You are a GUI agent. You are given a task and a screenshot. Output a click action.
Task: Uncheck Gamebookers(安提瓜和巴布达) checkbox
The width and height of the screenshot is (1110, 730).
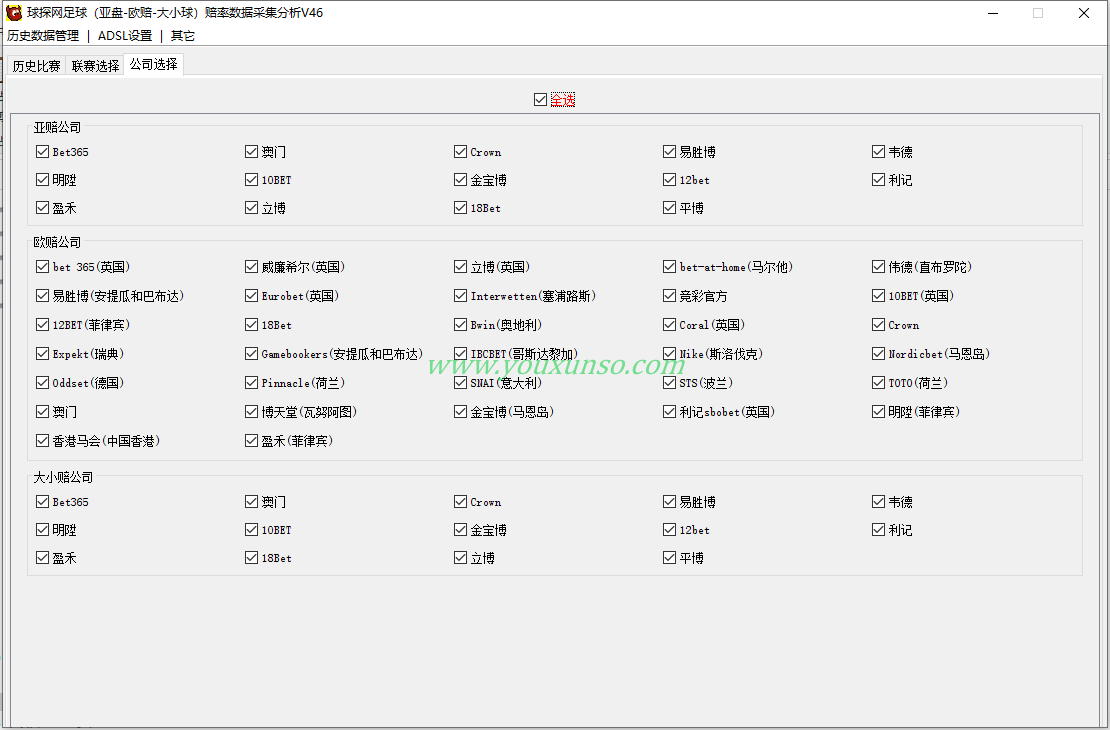pyautogui.click(x=251, y=353)
